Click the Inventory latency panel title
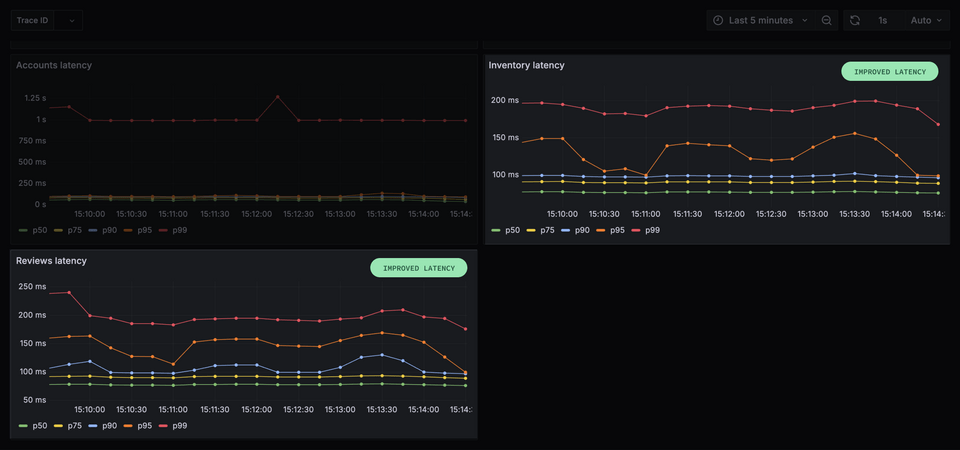The width and height of the screenshot is (960, 450). tap(527, 65)
